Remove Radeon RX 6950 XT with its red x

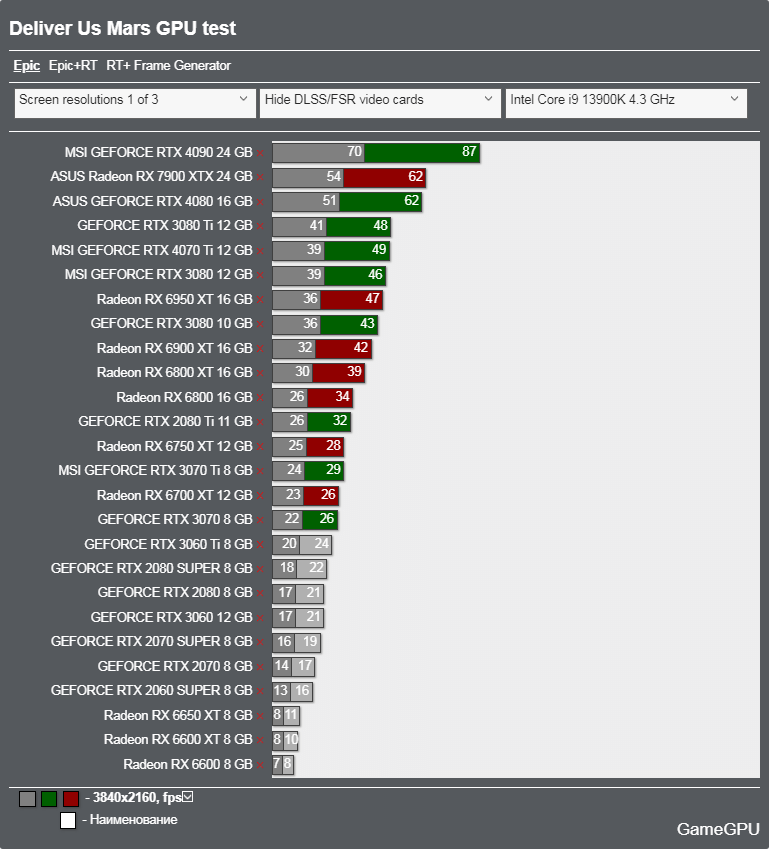[260, 301]
